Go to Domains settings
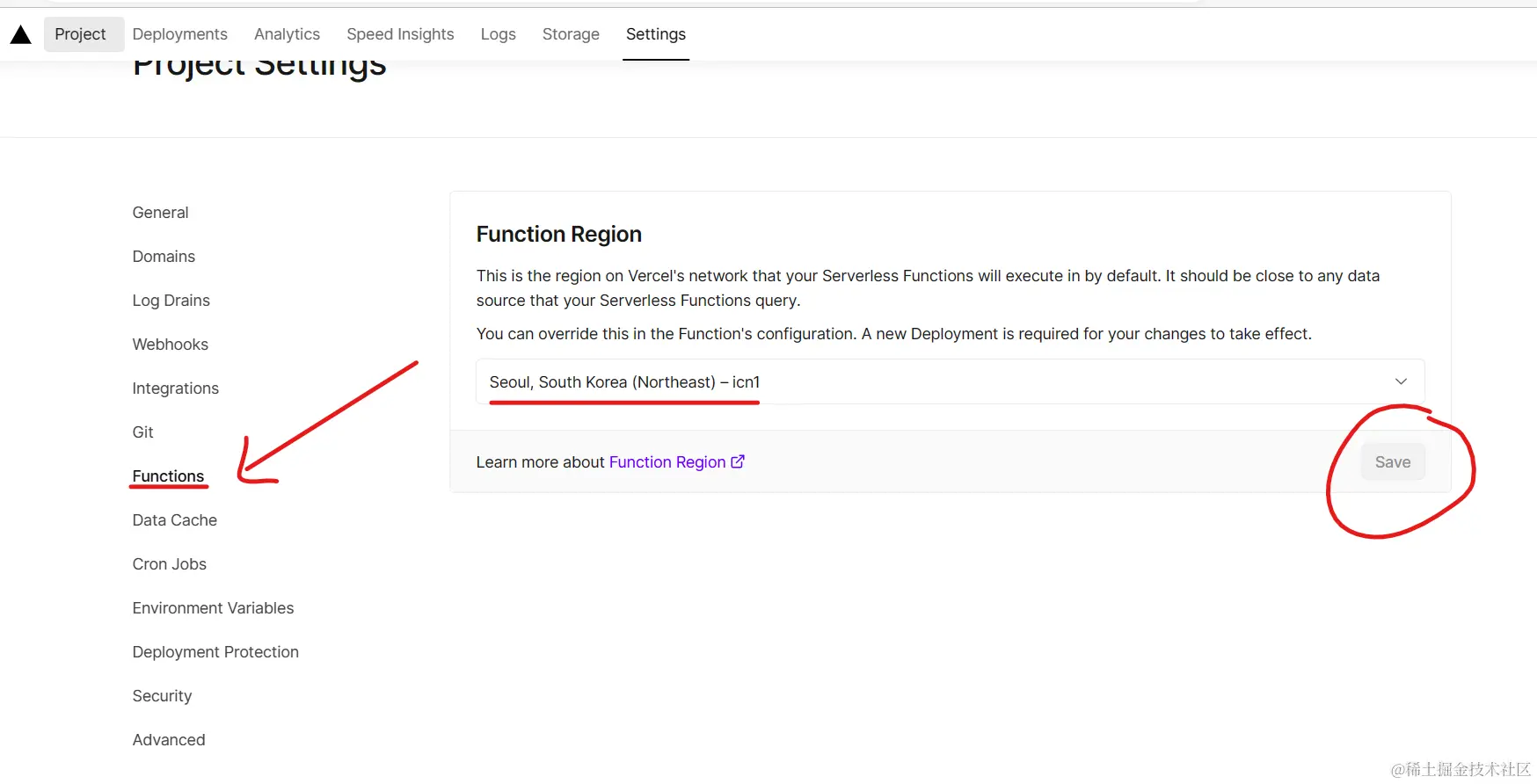The width and height of the screenshot is (1537, 784). click(x=164, y=257)
